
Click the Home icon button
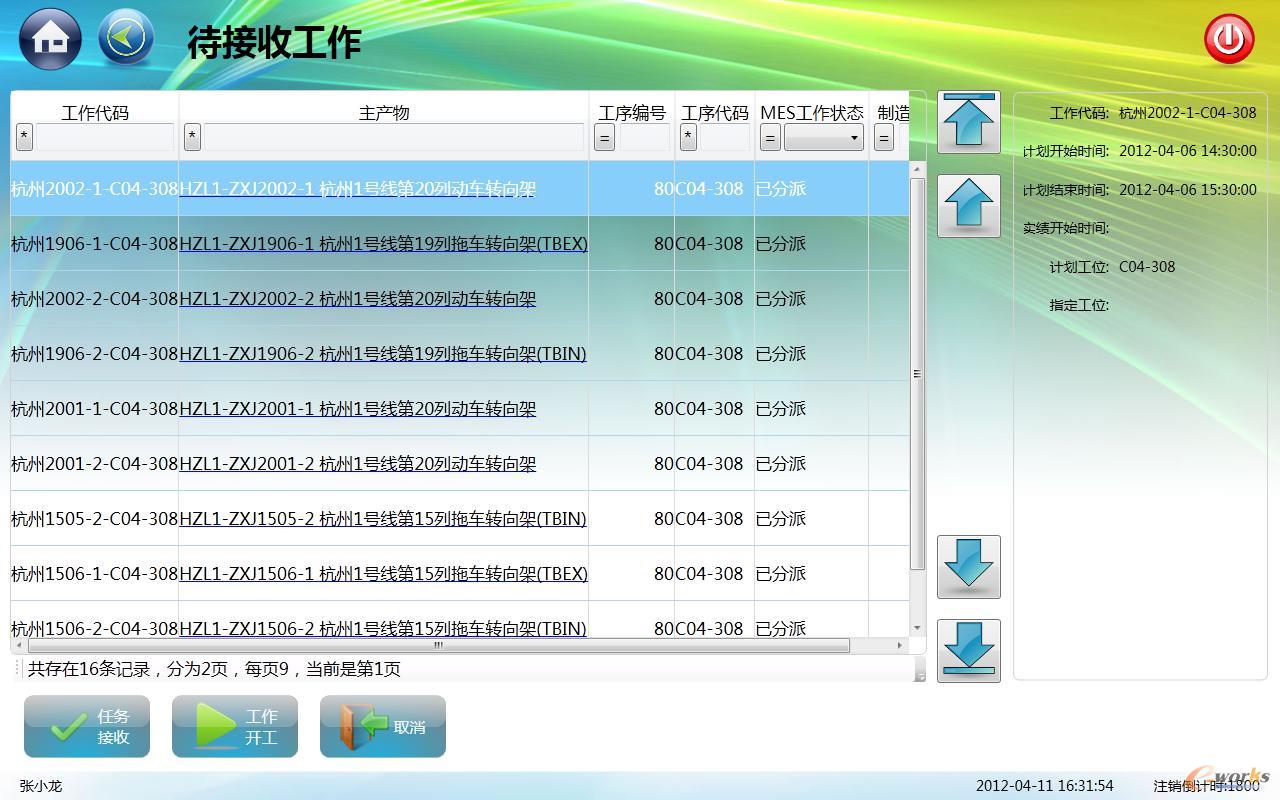click(x=50, y=39)
